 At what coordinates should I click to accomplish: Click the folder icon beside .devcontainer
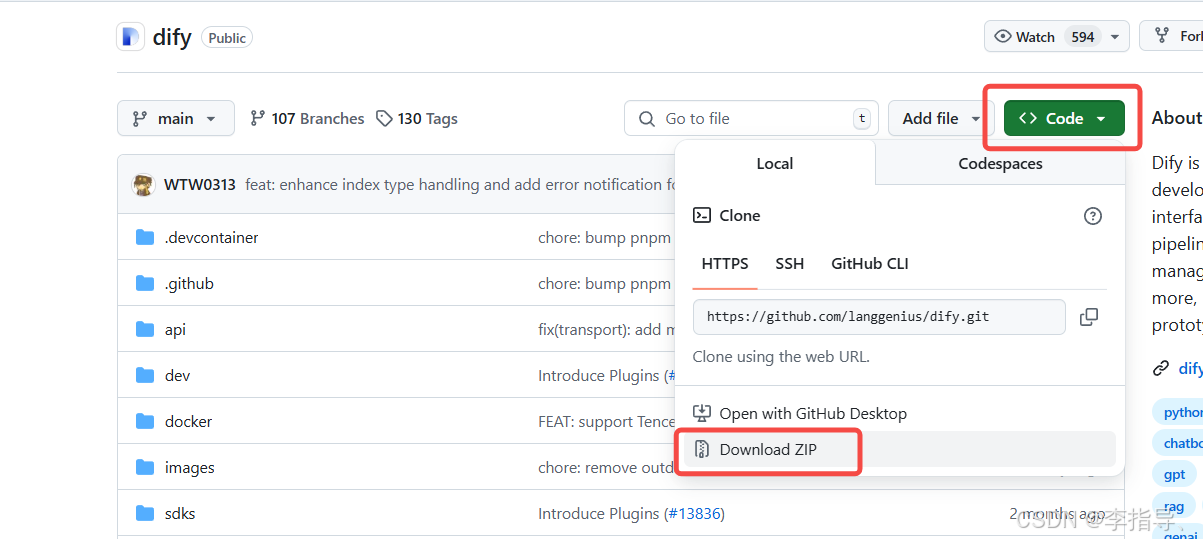(145, 237)
